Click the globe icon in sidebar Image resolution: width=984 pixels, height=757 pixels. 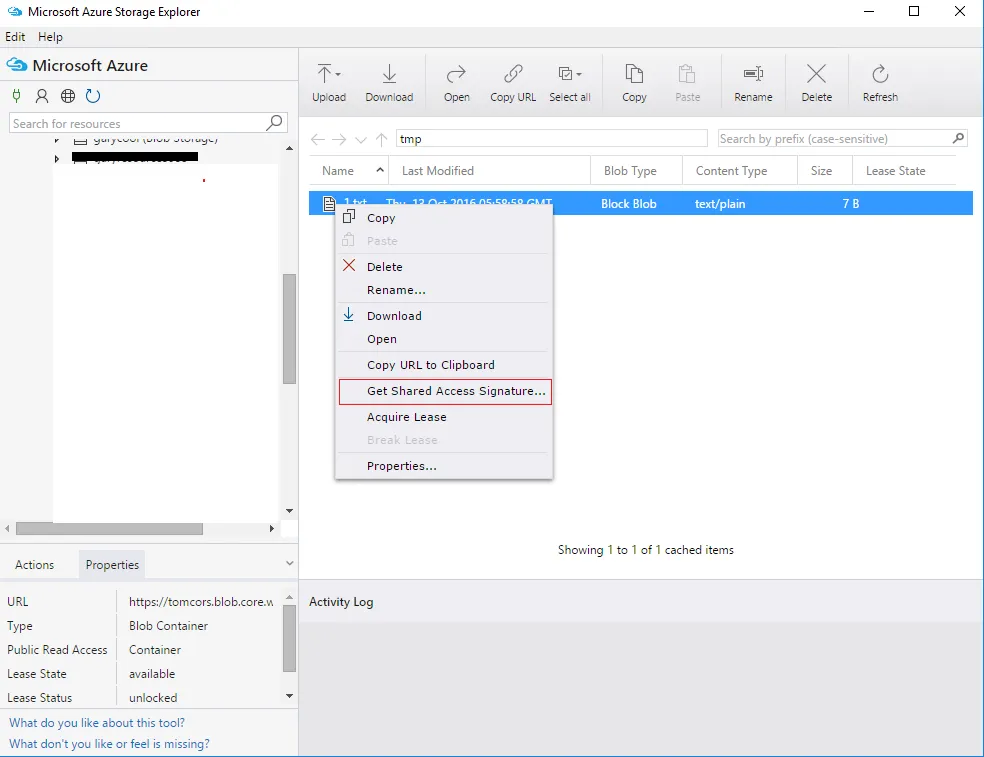point(68,96)
